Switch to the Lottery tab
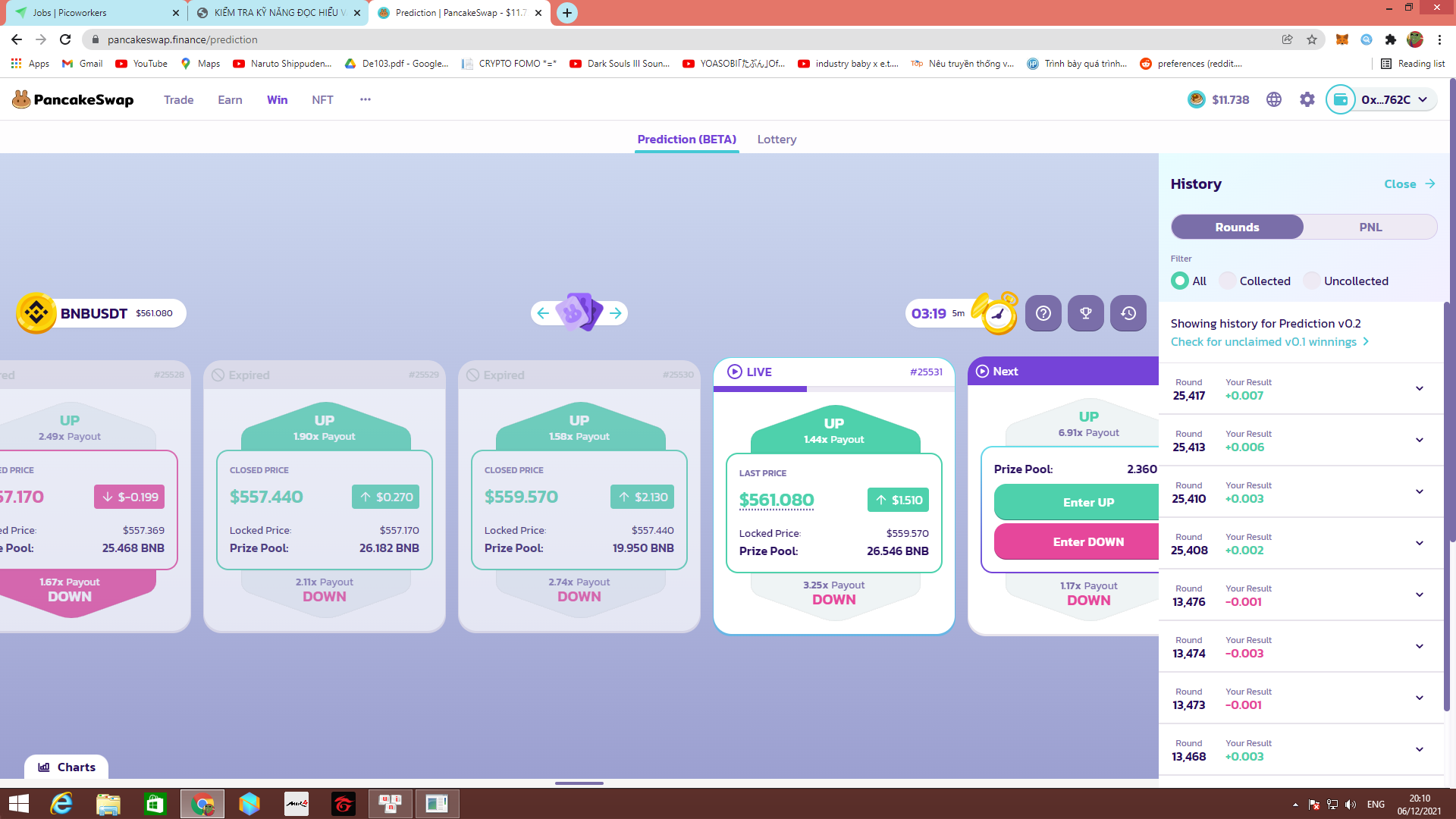 777,139
